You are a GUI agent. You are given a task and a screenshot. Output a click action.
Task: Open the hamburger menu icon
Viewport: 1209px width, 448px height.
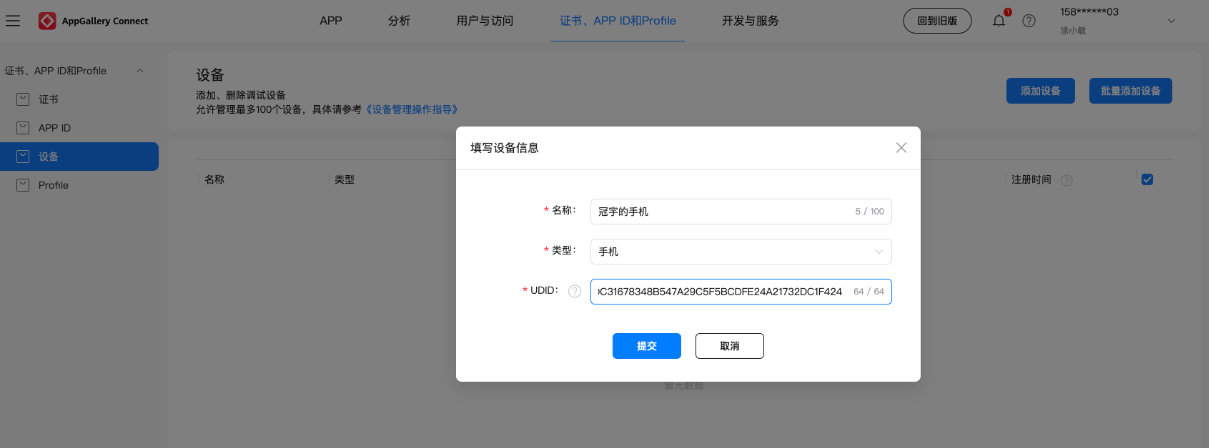[13, 21]
